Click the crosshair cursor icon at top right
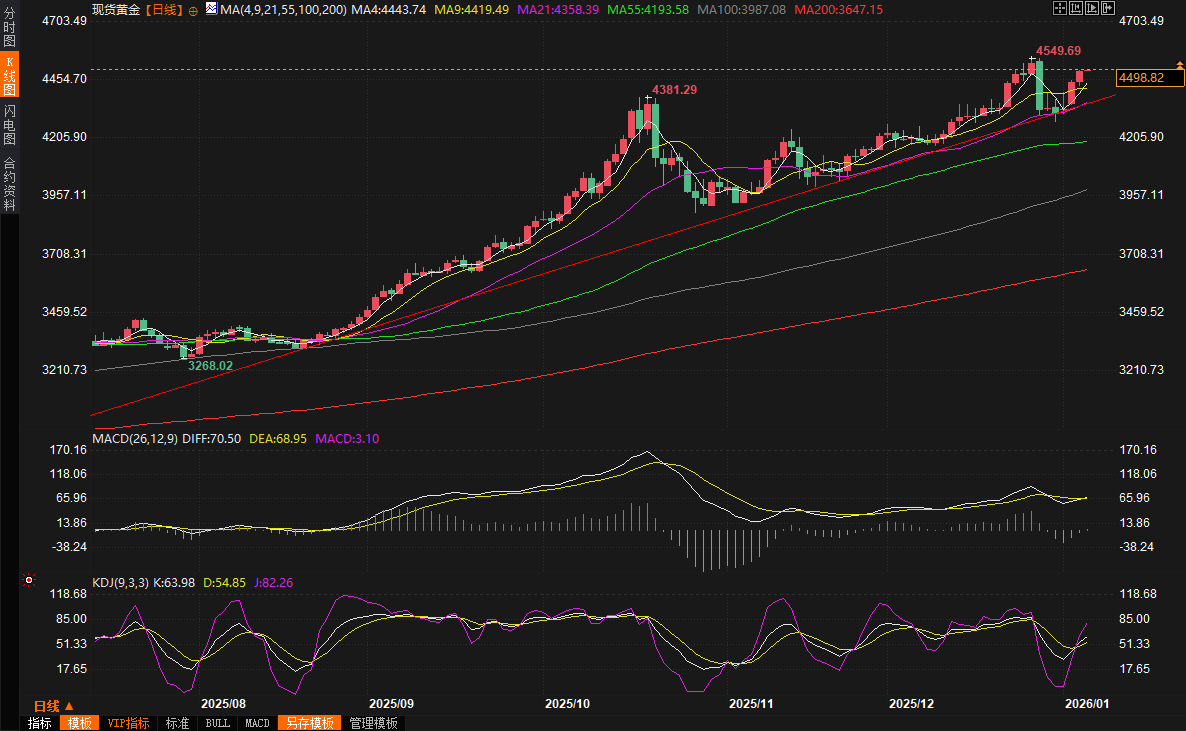Image resolution: width=1186 pixels, height=731 pixels. [1060, 8]
